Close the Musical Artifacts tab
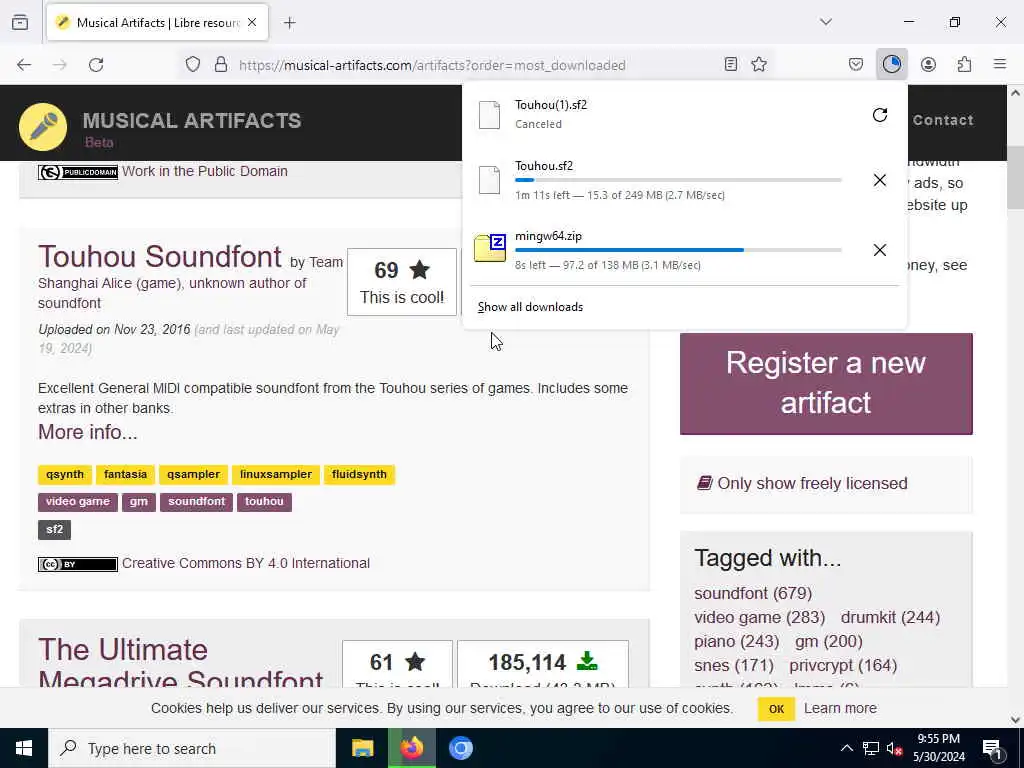Image resolution: width=1024 pixels, height=768 pixels. [x=252, y=23]
